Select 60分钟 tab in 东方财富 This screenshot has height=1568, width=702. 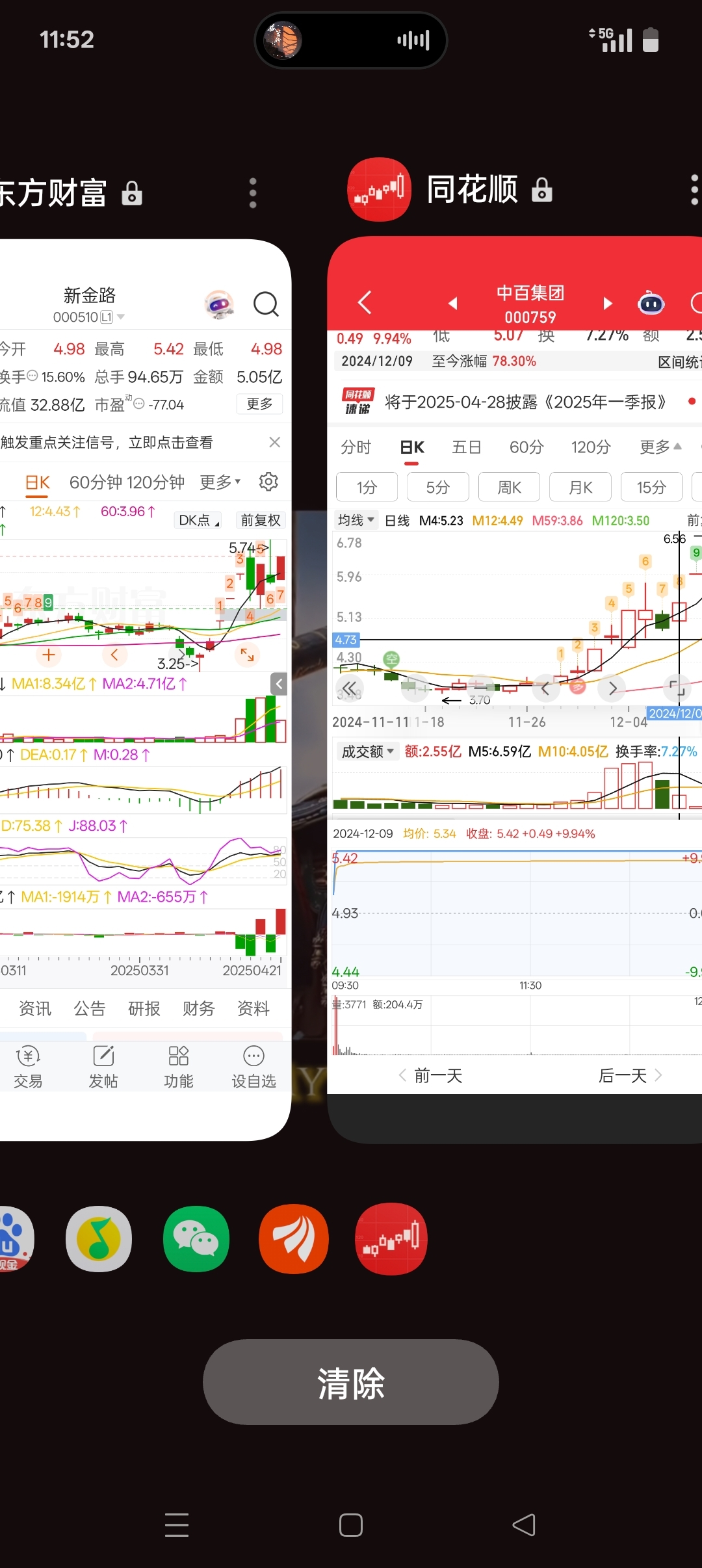[x=96, y=482]
